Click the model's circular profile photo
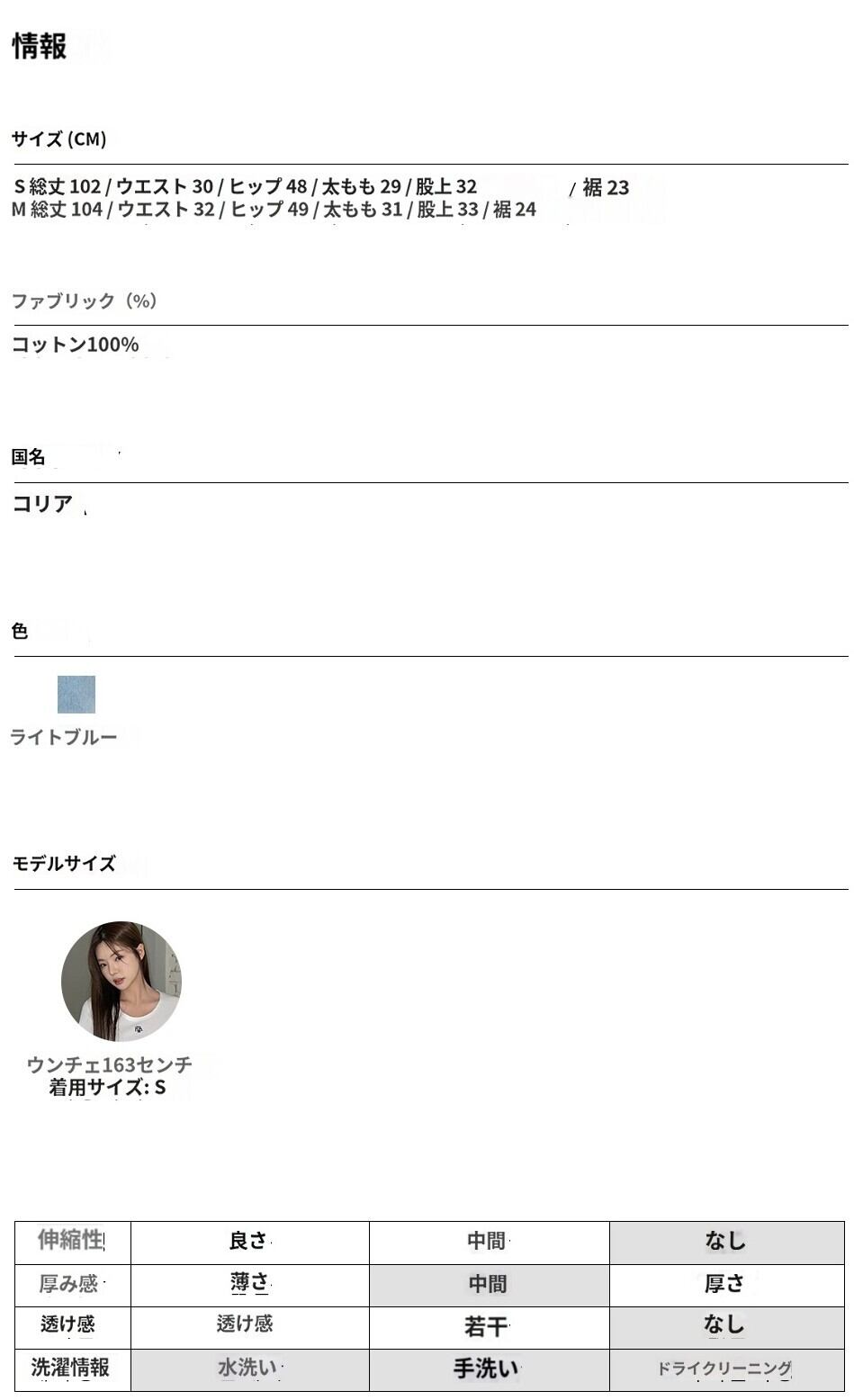Screen dimensions: 854x1400 tap(121, 981)
